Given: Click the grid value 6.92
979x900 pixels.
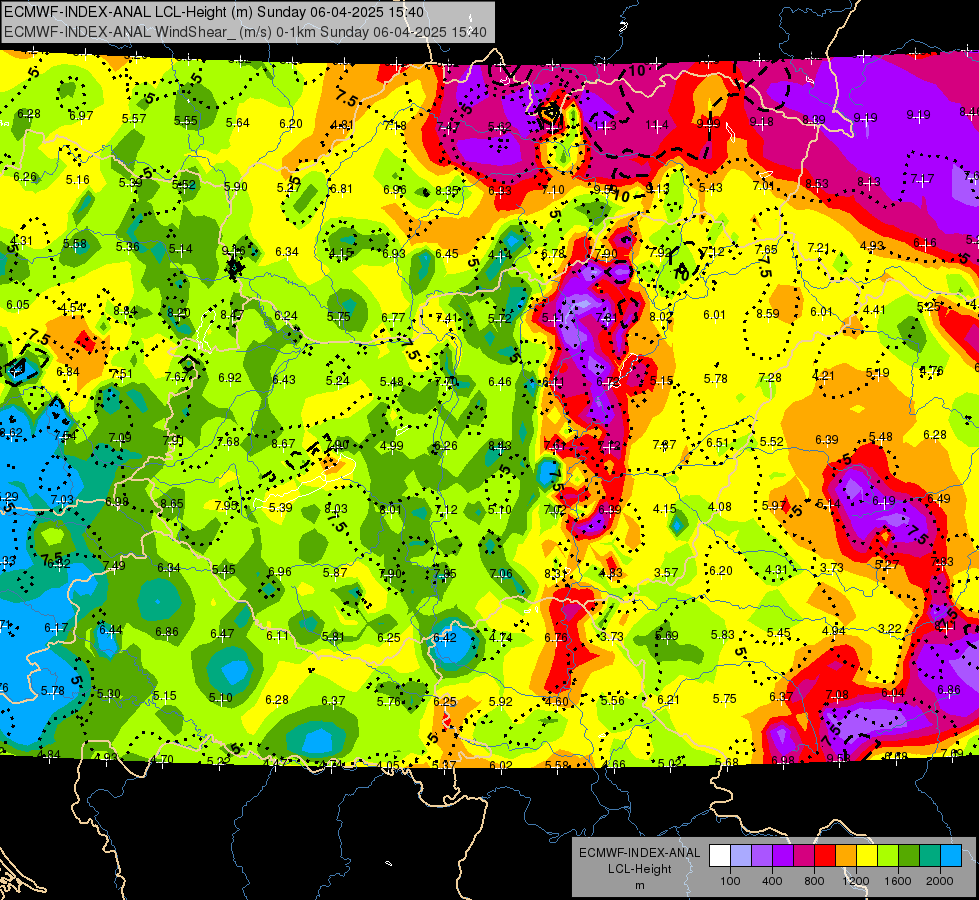Looking at the screenshot, I should (230, 377).
